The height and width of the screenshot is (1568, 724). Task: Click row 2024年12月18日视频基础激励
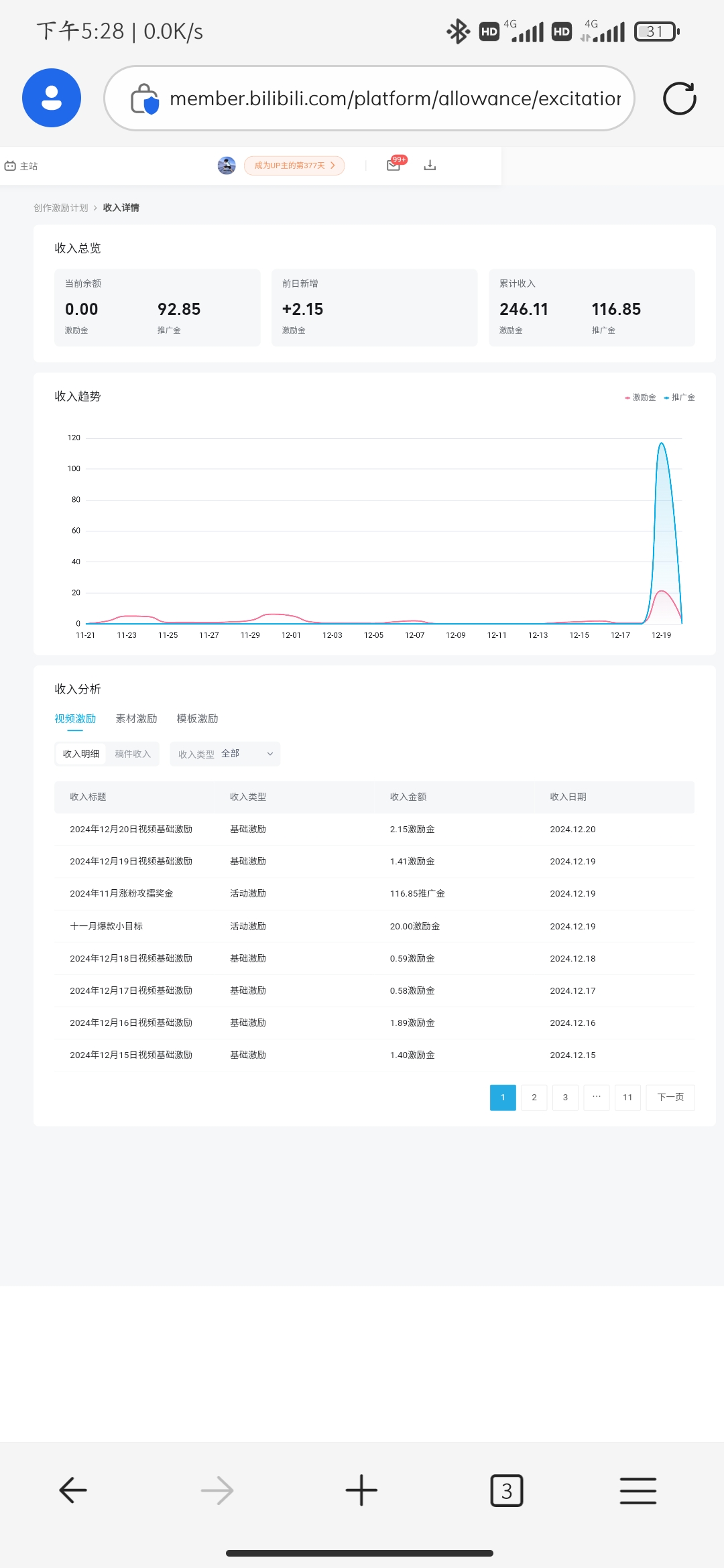[x=374, y=958]
